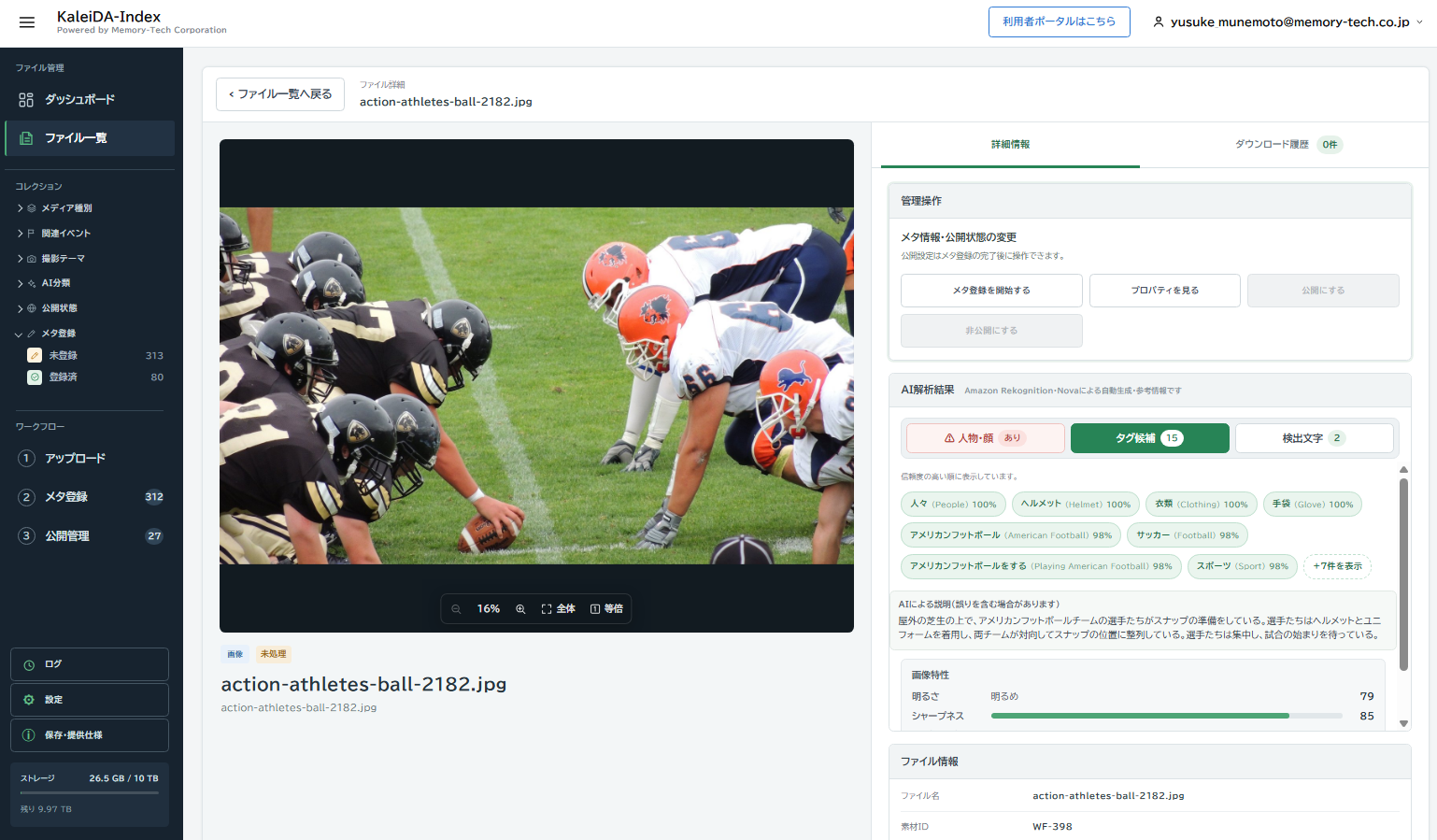Expand メディア種別 collection

tap(56, 208)
